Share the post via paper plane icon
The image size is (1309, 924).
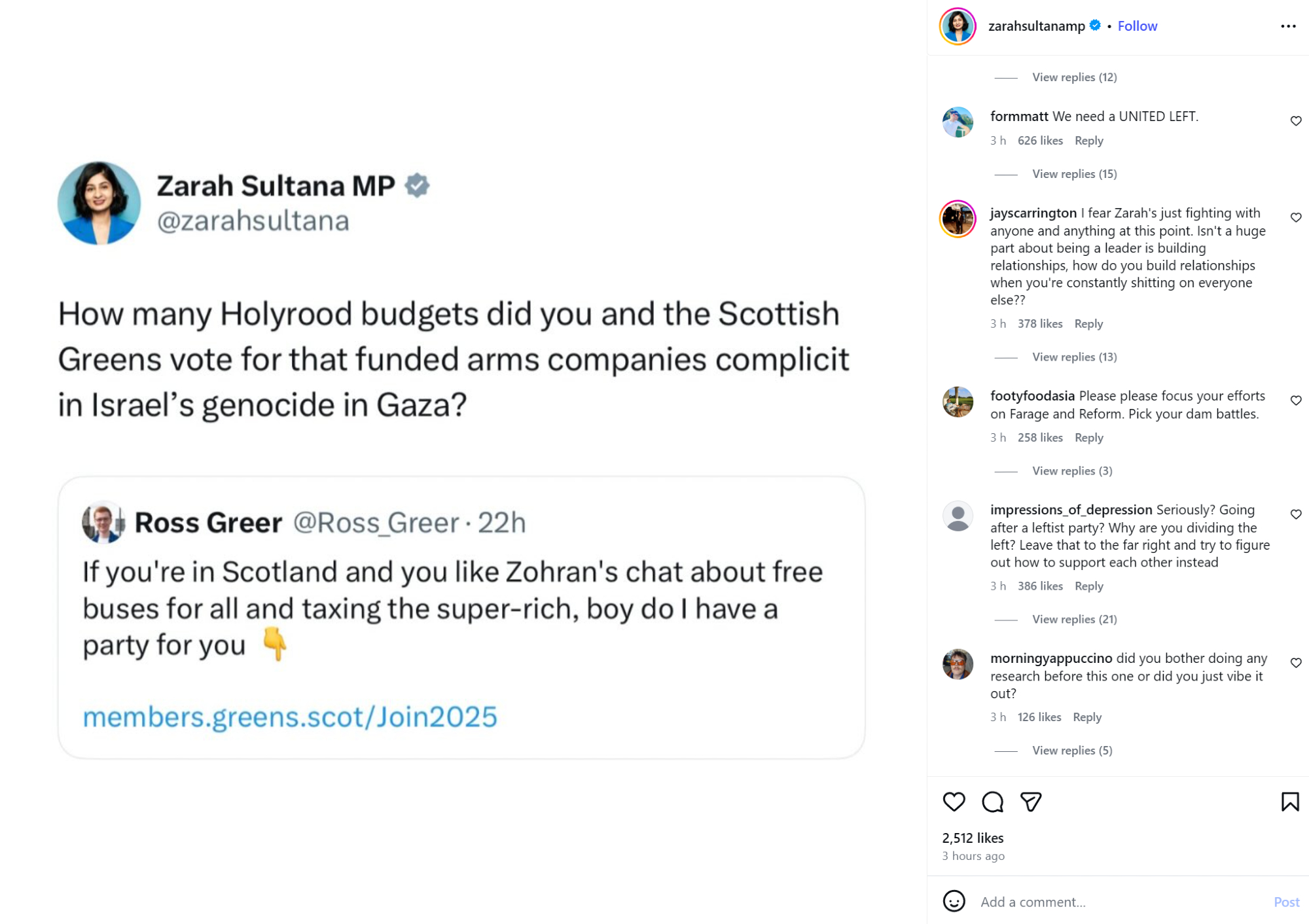pos(1031,802)
